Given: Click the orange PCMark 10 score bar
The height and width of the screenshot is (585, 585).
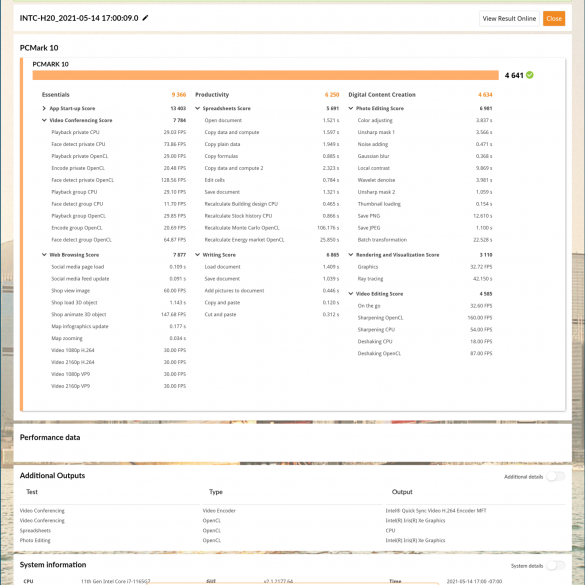Looking at the screenshot, I should pos(265,75).
